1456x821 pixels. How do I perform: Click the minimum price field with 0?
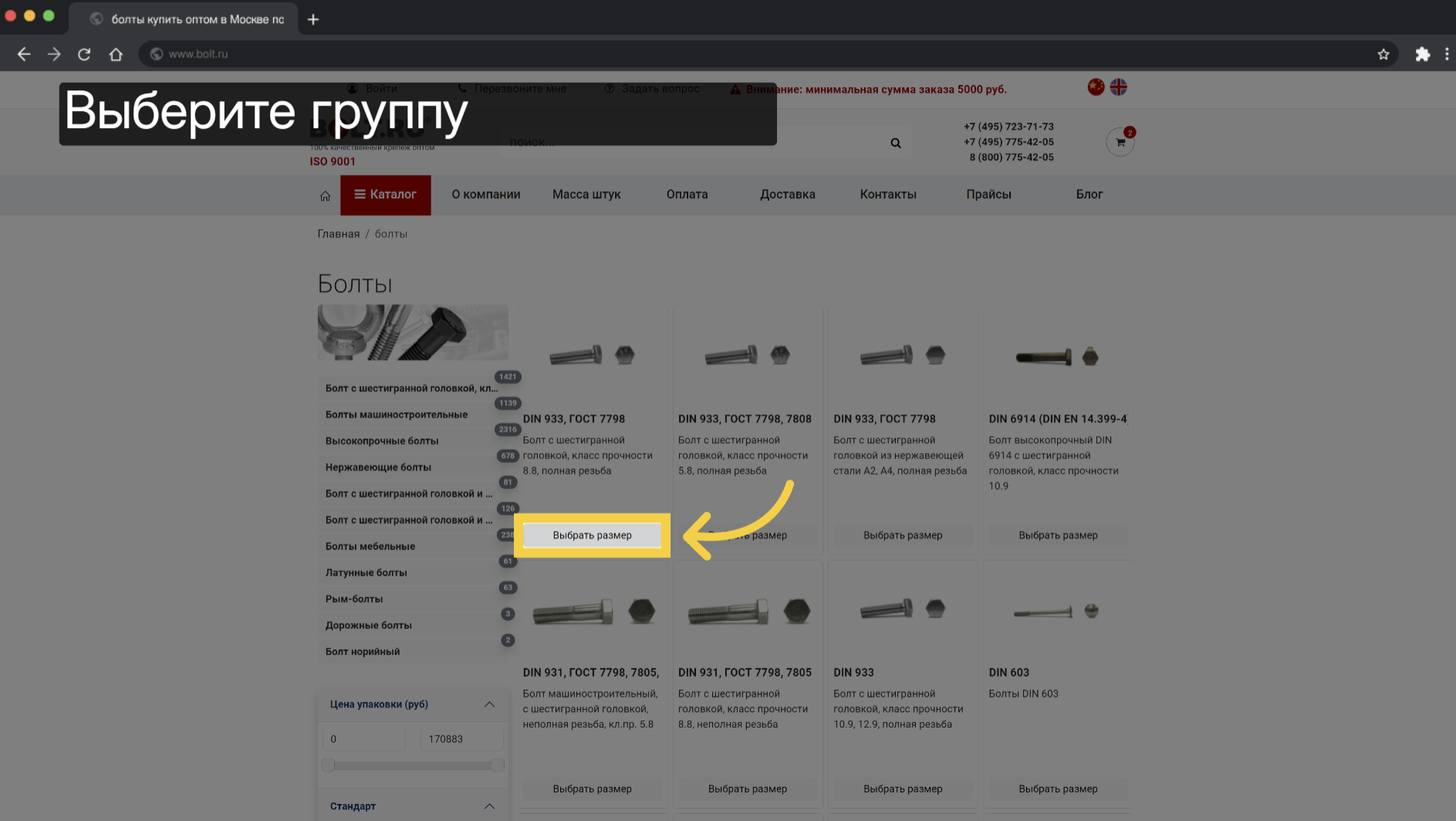click(x=364, y=738)
